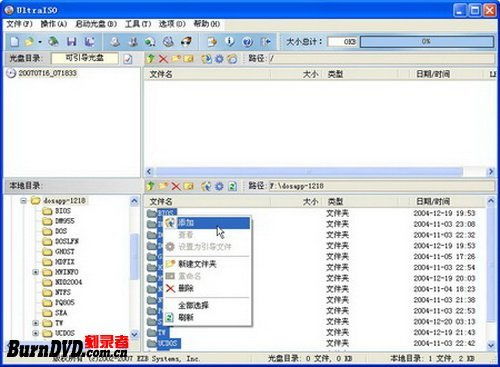
Task: Select the NU2004 folder in local tree
Action: (x=68, y=282)
